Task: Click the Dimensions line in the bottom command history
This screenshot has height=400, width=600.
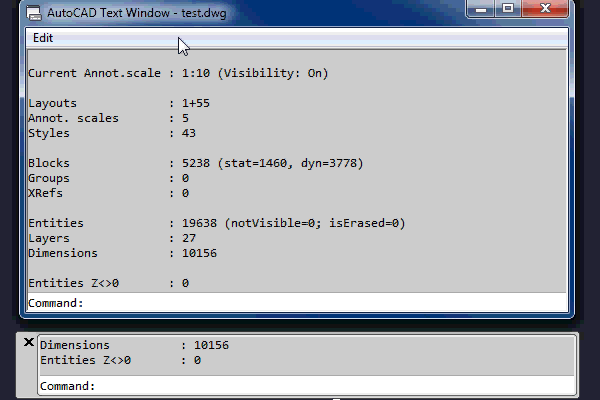Action: pos(134,345)
